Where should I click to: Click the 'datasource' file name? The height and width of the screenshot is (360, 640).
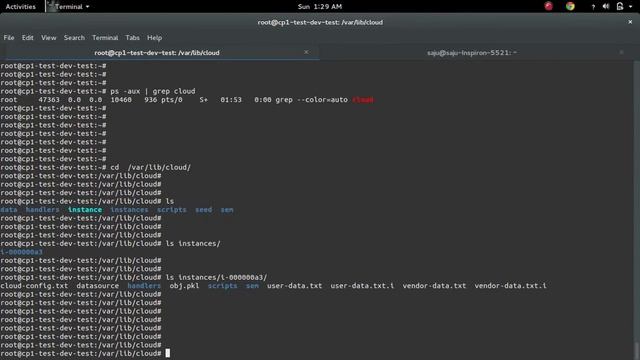[98, 286]
